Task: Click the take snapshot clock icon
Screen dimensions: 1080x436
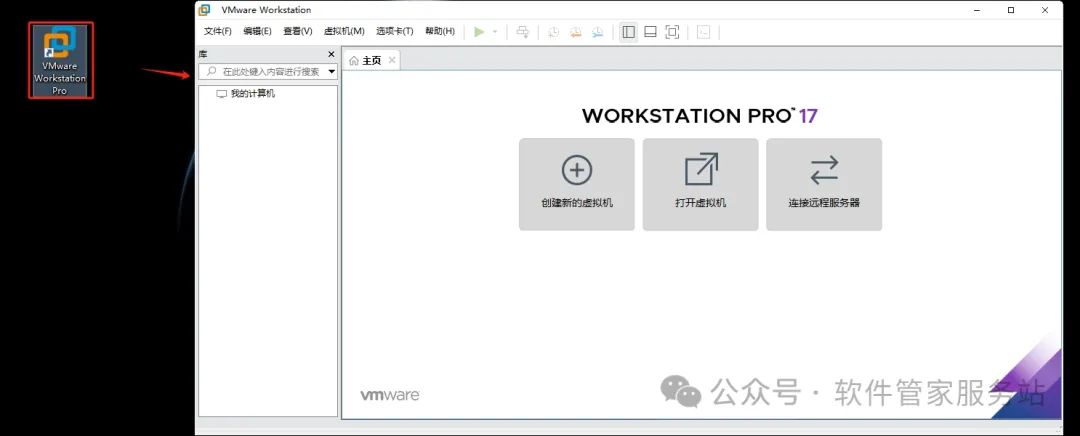Action: click(x=553, y=32)
